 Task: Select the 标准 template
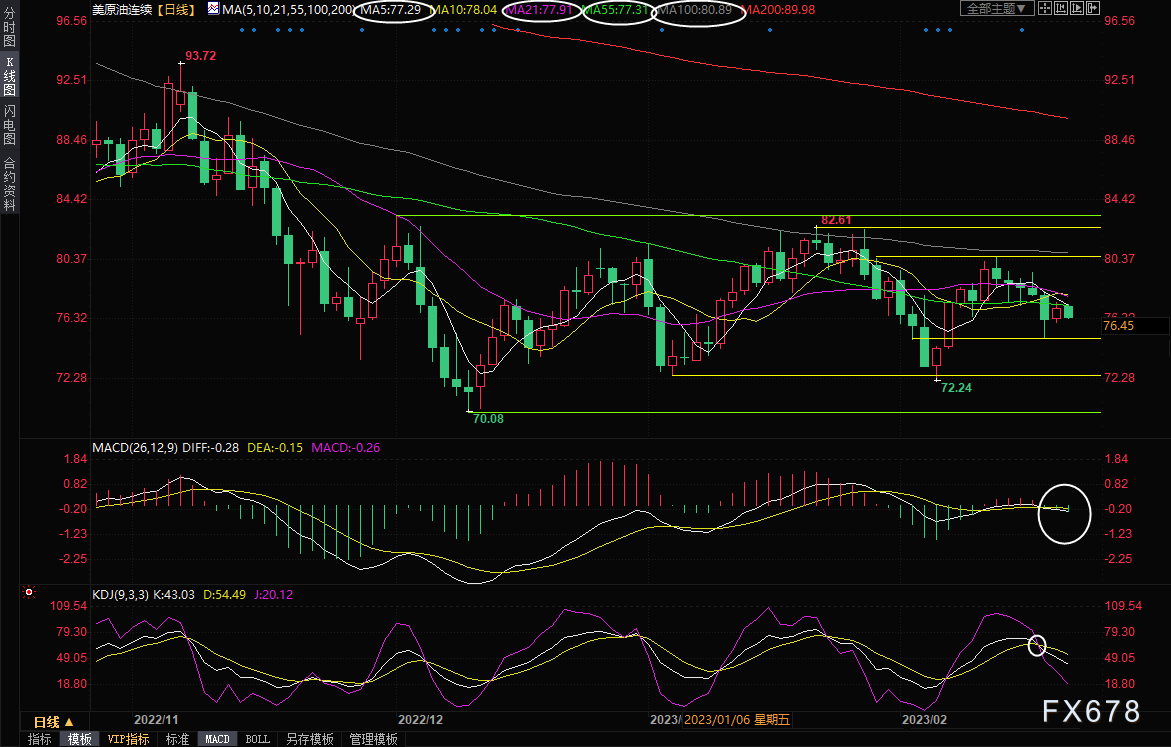coord(178,739)
